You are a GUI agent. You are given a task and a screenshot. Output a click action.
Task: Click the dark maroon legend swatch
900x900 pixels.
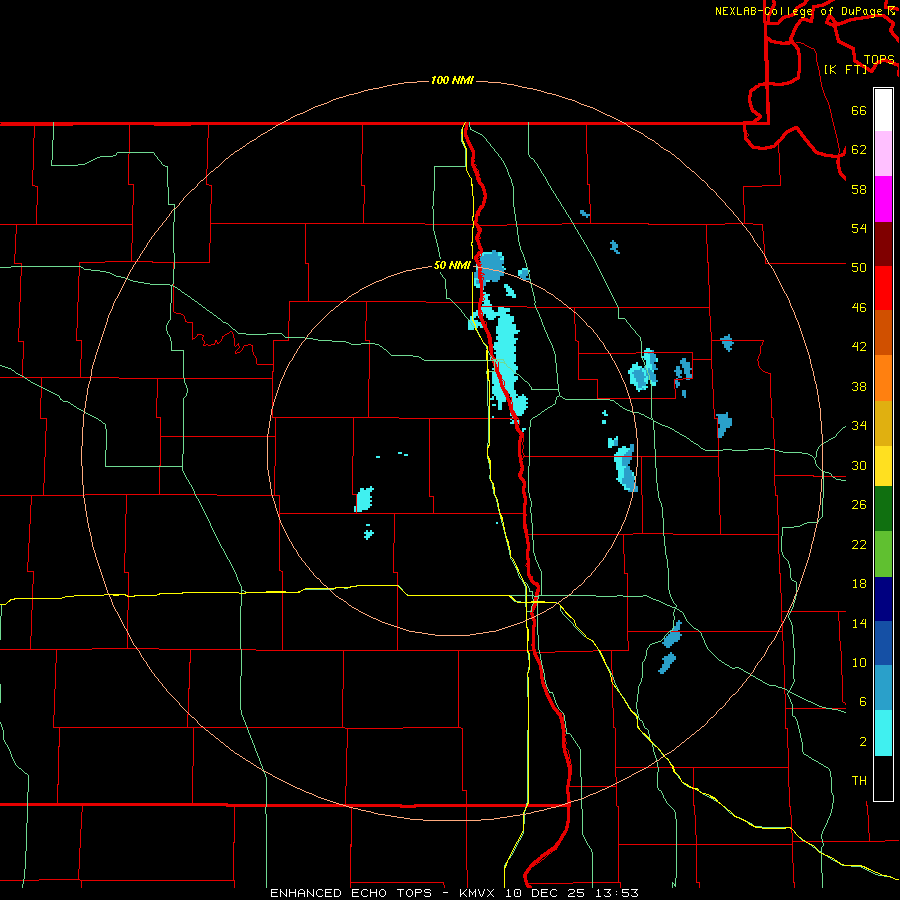(x=883, y=243)
